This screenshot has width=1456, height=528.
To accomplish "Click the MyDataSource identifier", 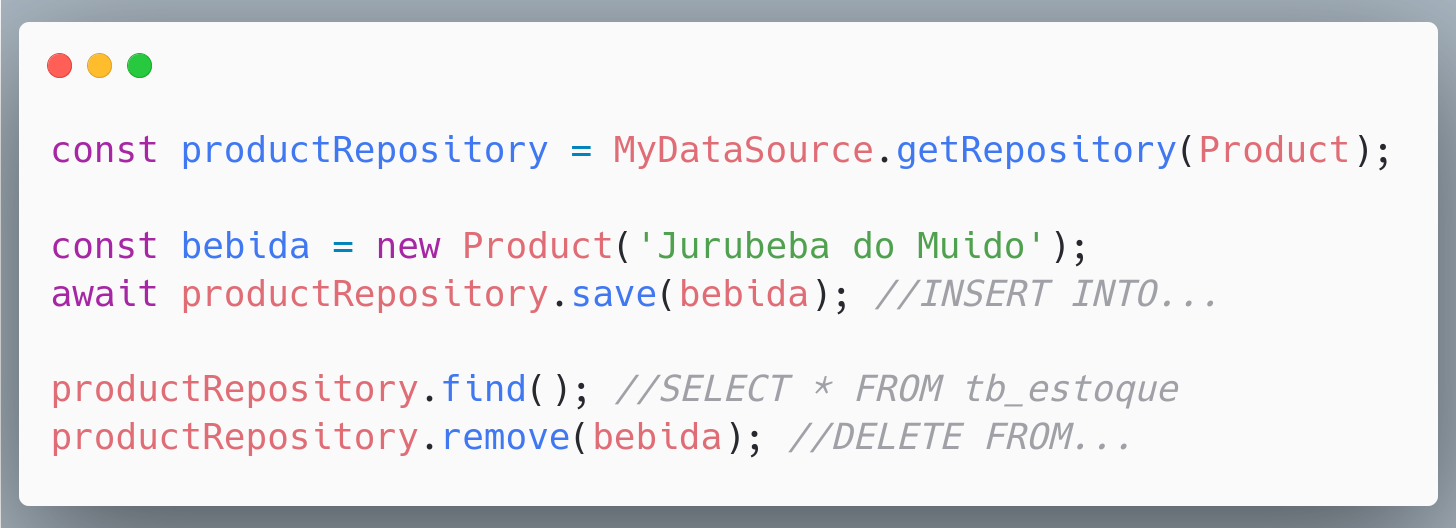I will tap(744, 150).
